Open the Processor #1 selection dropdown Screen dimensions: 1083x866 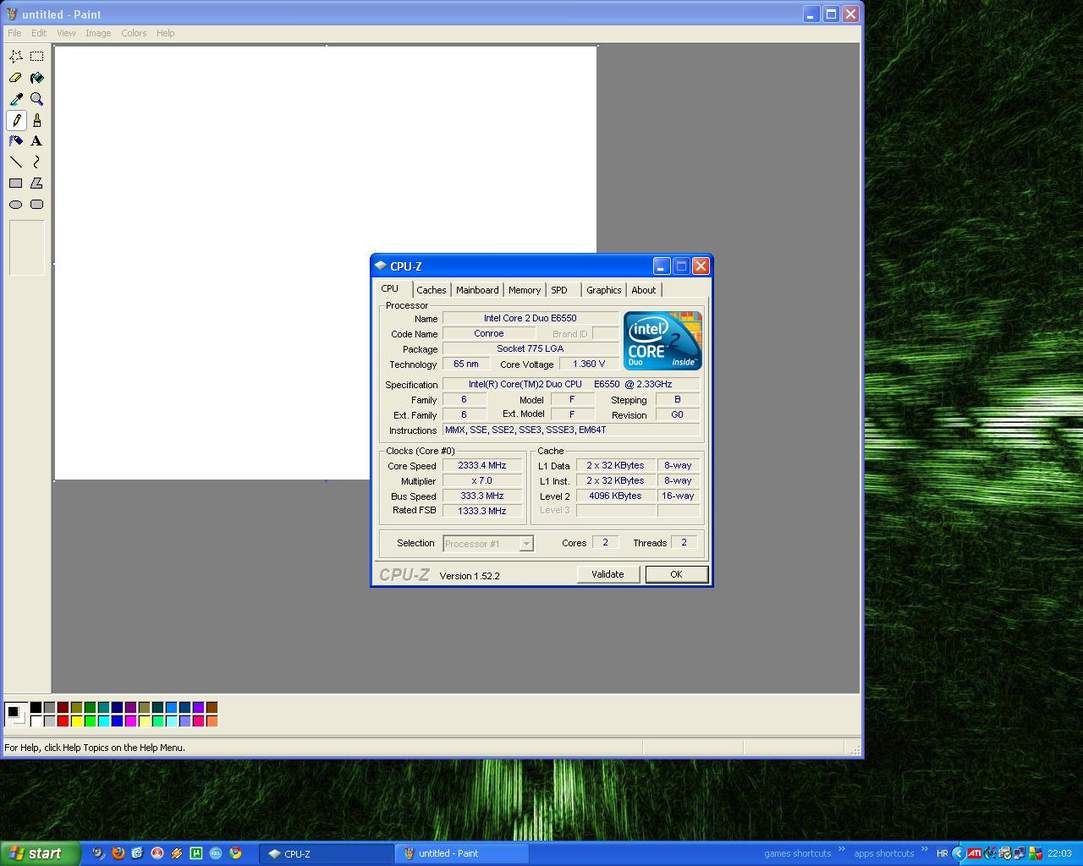(526, 544)
